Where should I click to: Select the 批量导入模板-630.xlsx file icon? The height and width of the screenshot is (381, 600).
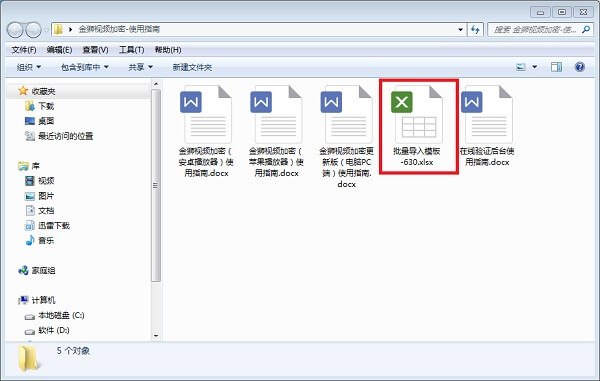pos(417,114)
